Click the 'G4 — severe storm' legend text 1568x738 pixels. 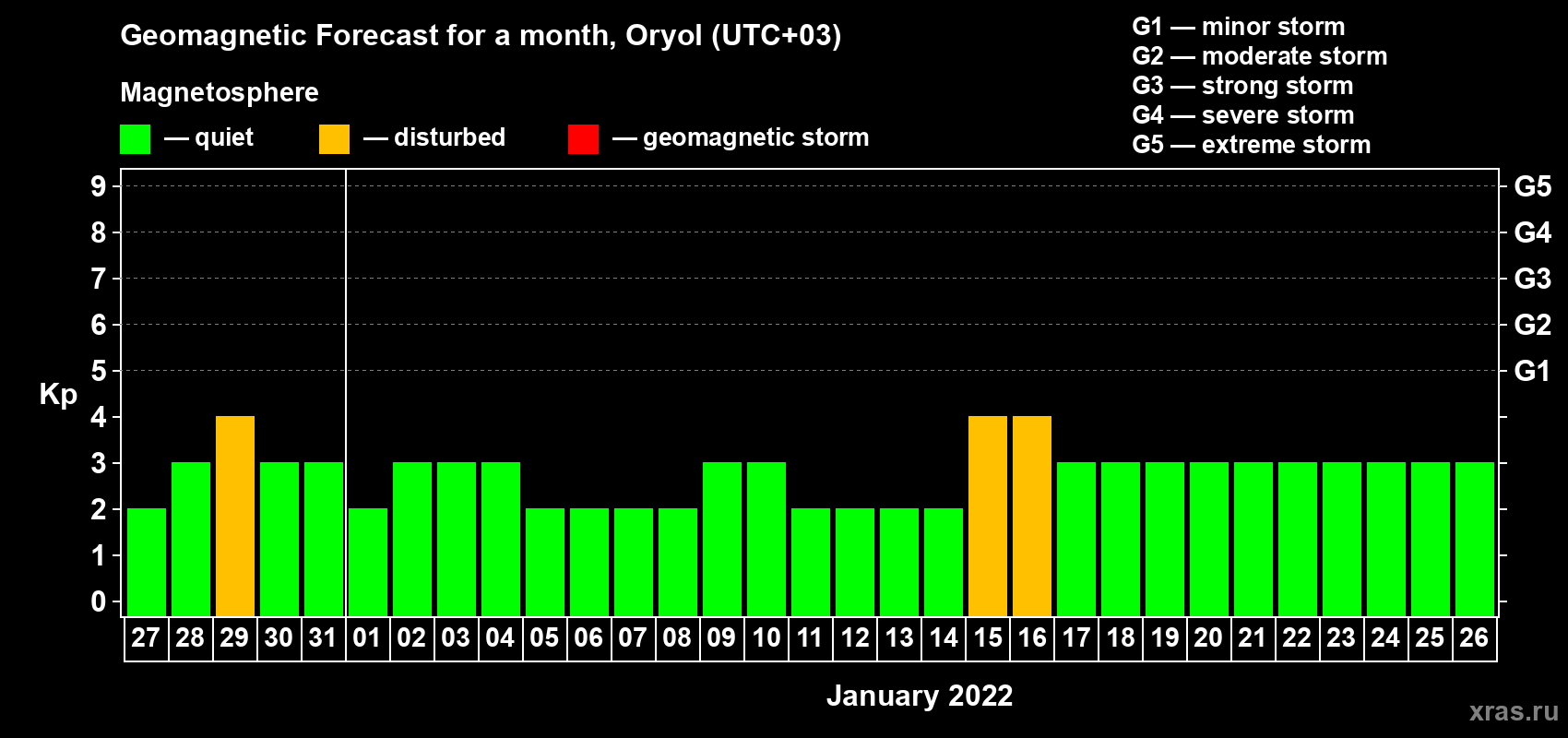click(x=1243, y=115)
